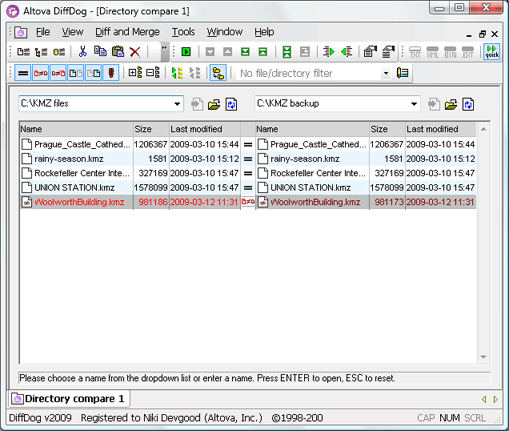Open the Diff and Merge menu
509x431 pixels.
point(127,32)
